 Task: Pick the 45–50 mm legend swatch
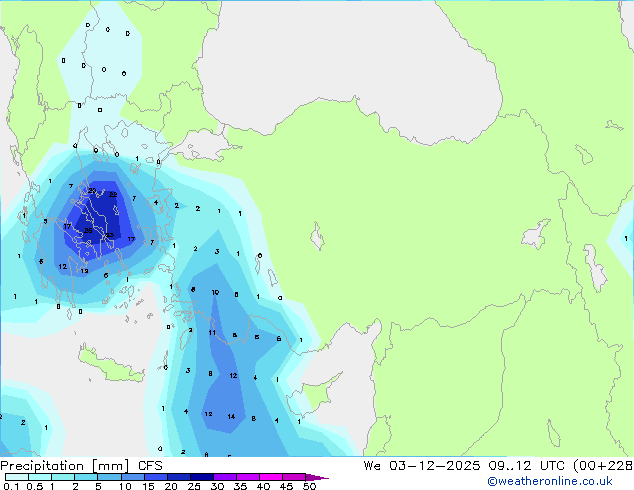[294, 477]
